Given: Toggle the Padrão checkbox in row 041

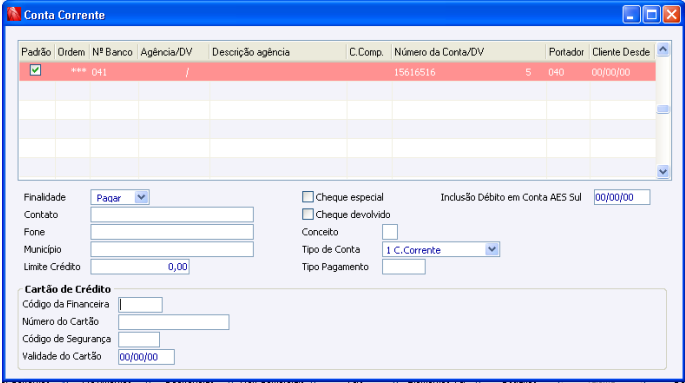Looking at the screenshot, I should (x=35, y=70).
